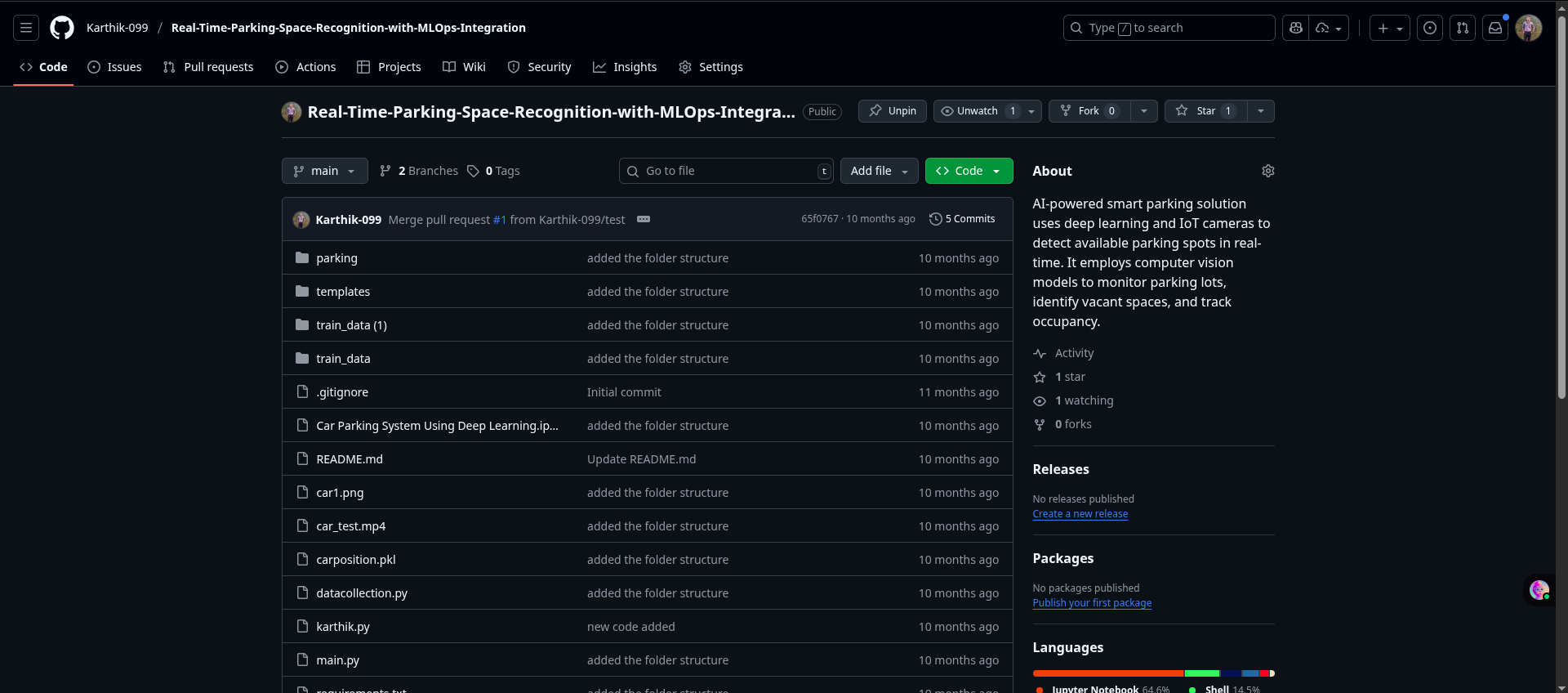Image resolution: width=1568 pixels, height=693 pixels.
Task: Open the green Code dropdown
Action: [x=969, y=171]
